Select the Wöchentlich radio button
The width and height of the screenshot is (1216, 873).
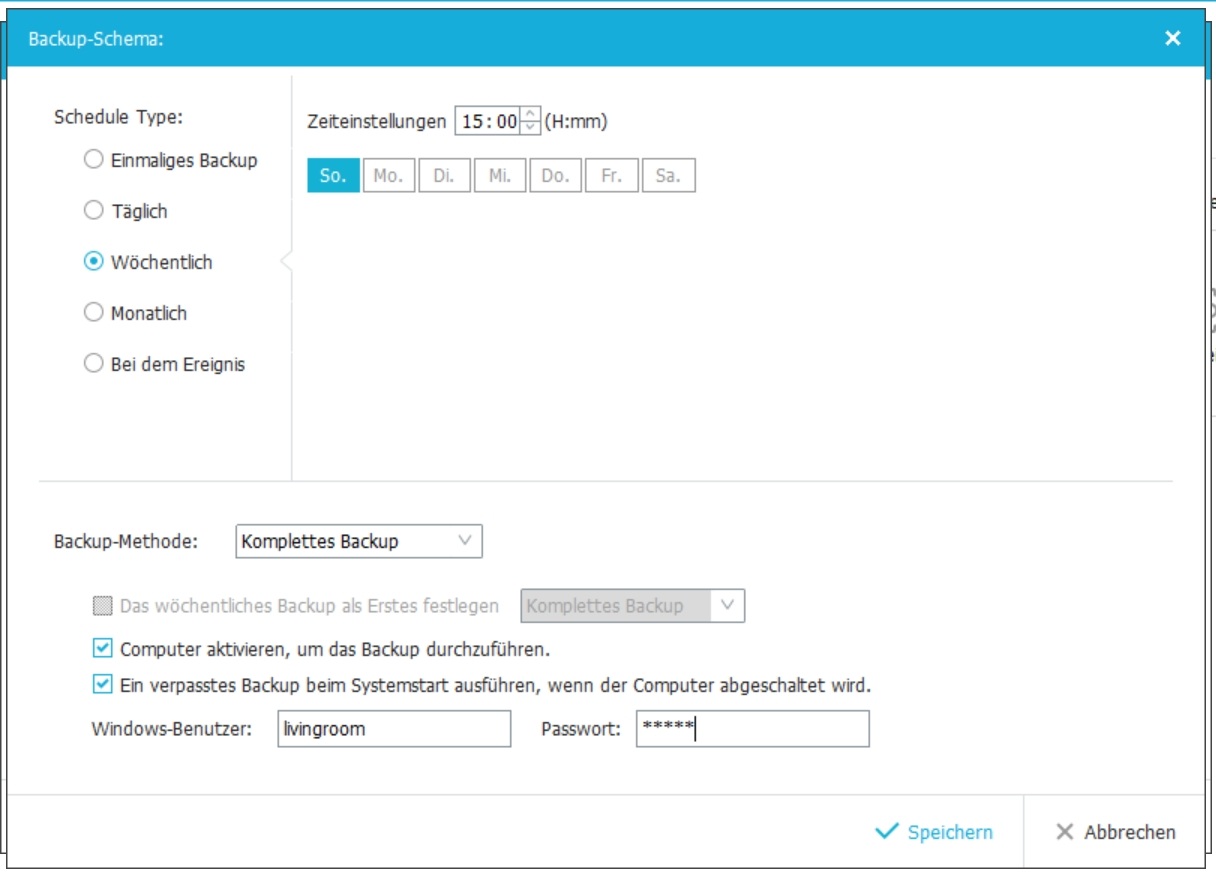94,262
